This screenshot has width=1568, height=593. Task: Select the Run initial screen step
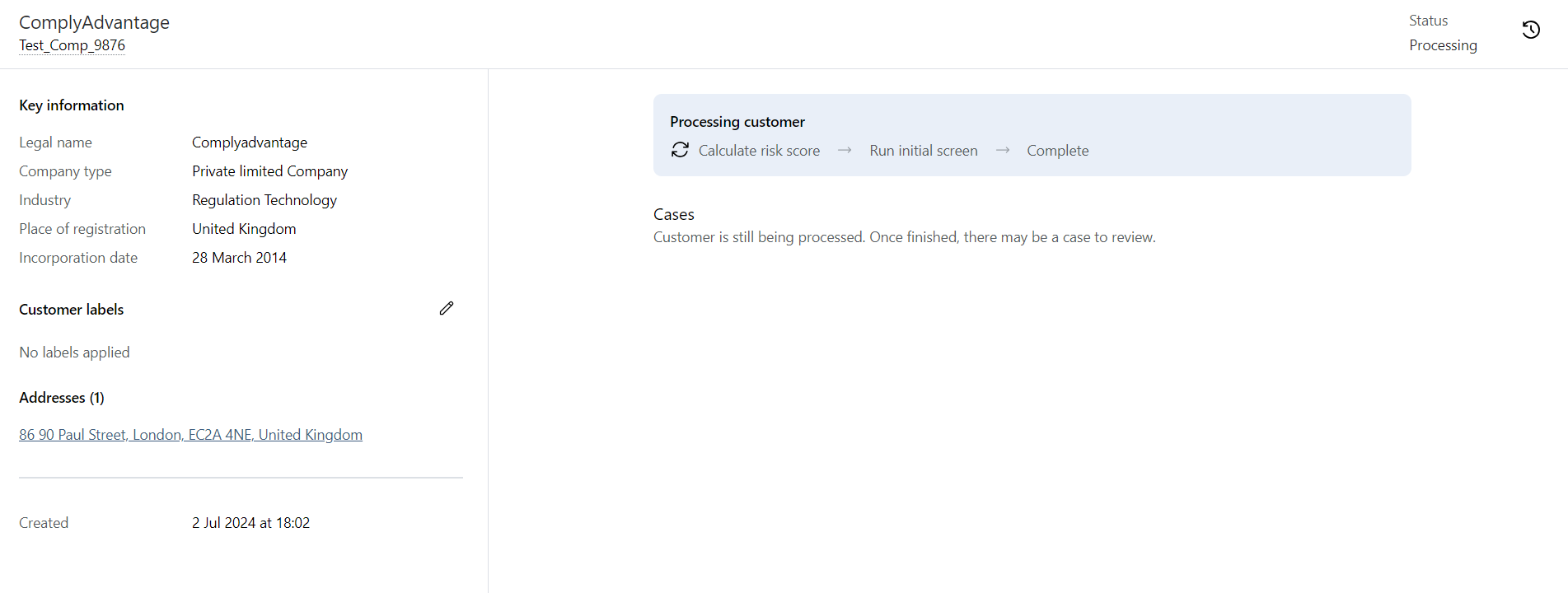[924, 151]
